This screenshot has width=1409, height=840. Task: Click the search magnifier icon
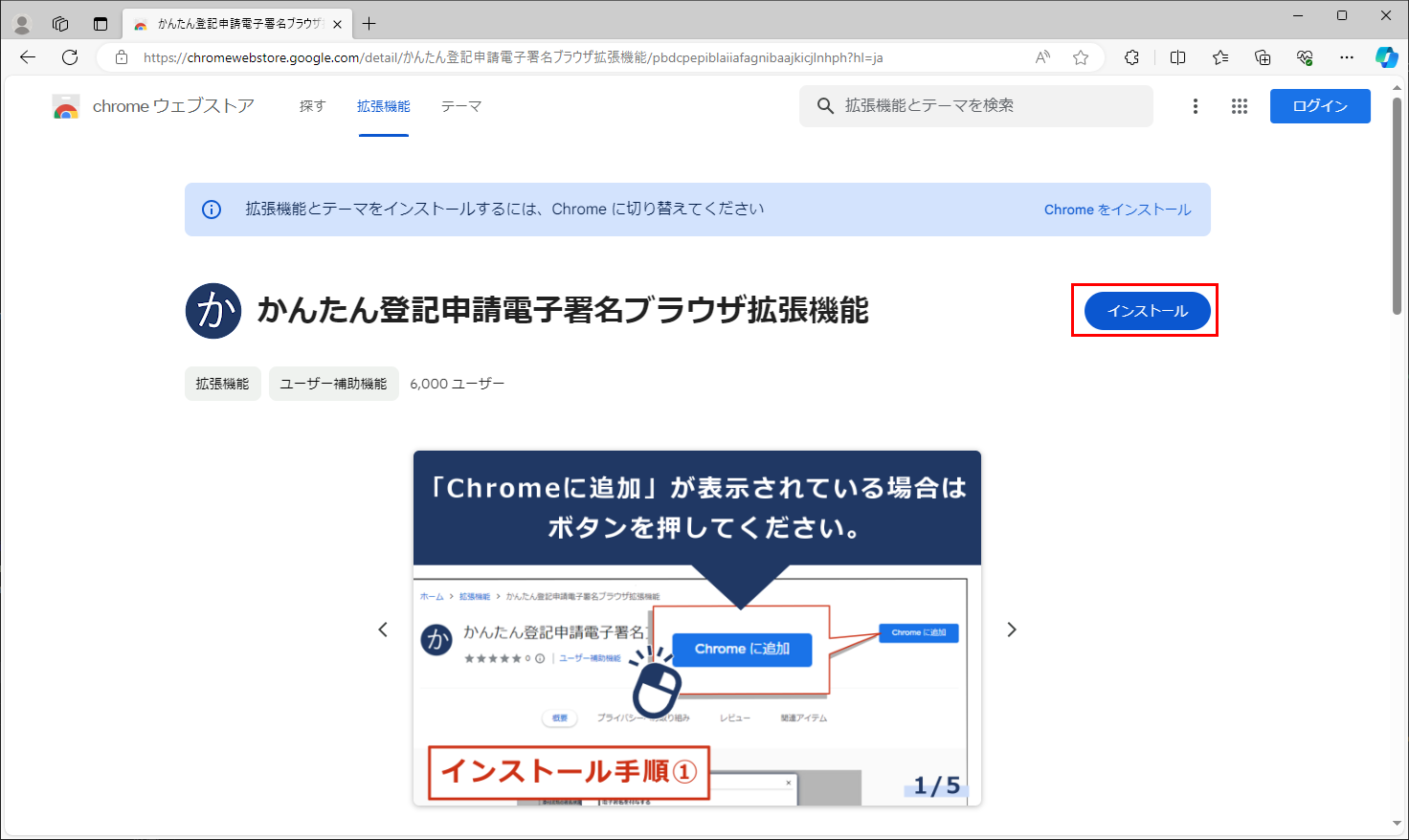tap(825, 106)
